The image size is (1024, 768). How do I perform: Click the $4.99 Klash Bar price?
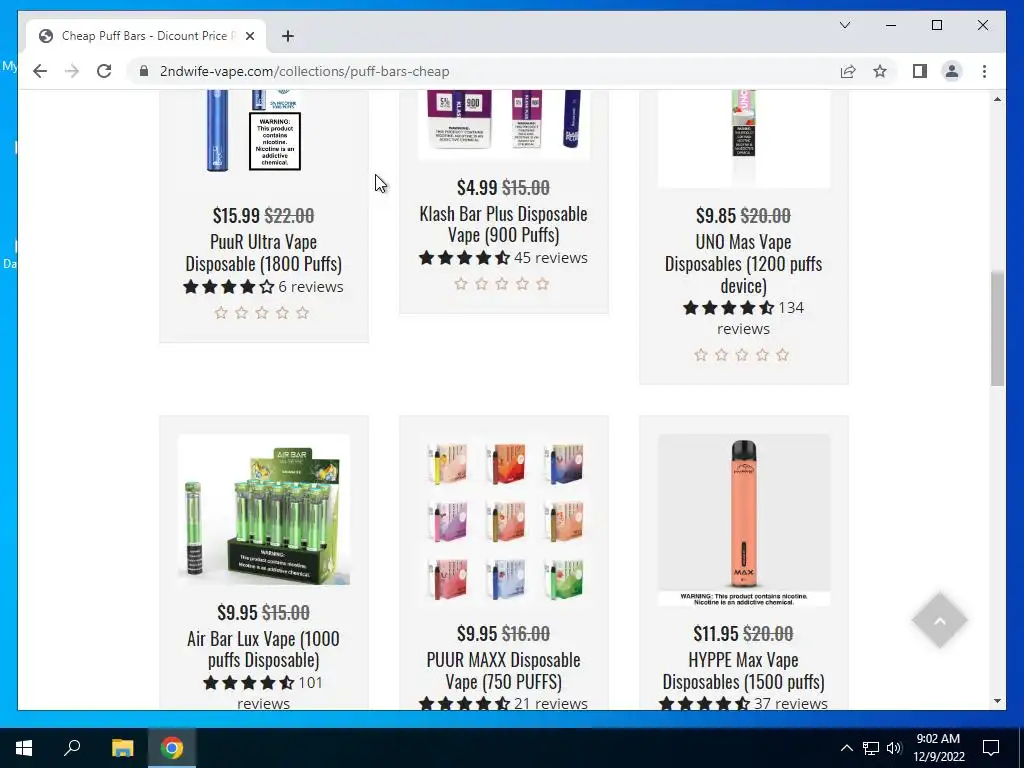pyautogui.click(x=477, y=187)
